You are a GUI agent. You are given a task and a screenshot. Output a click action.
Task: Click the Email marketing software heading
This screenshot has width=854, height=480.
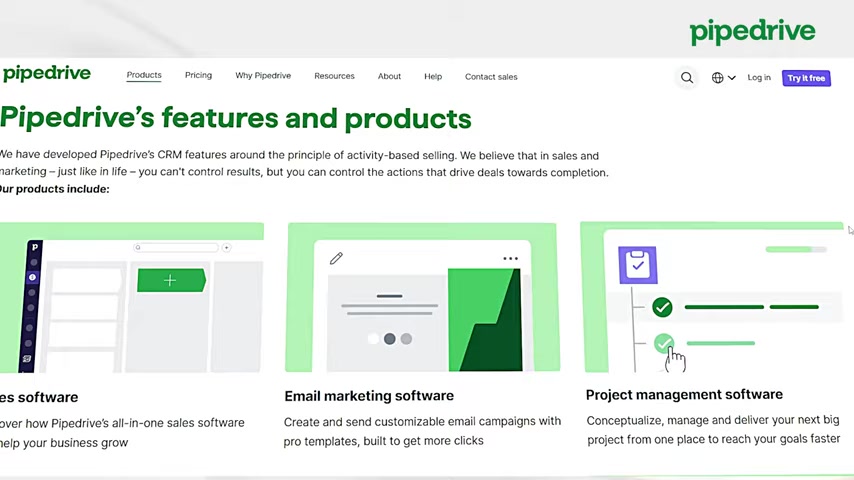[x=369, y=396]
